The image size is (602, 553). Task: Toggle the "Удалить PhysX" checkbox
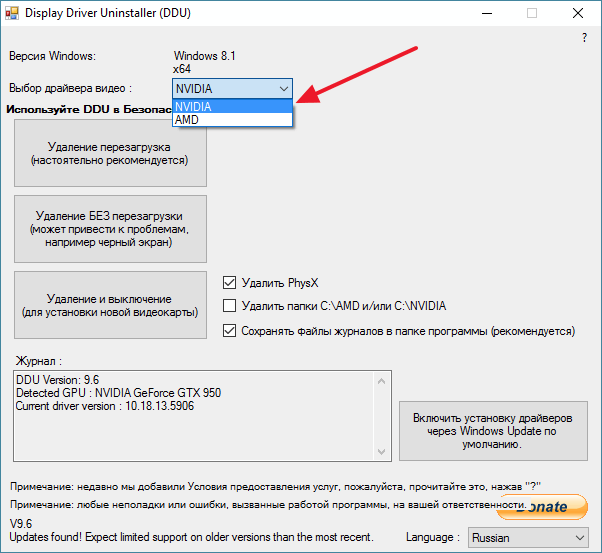[x=229, y=283]
